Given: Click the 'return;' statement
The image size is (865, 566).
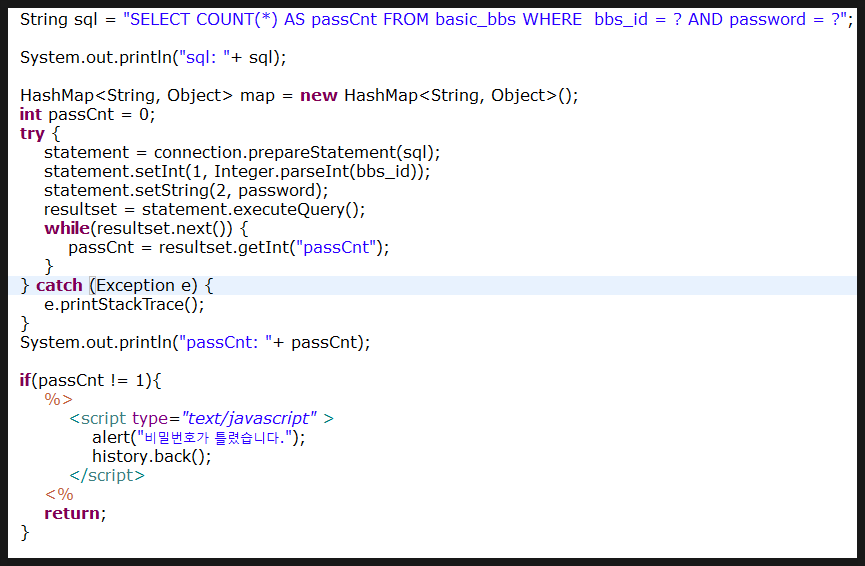Looking at the screenshot, I should 75,514.
